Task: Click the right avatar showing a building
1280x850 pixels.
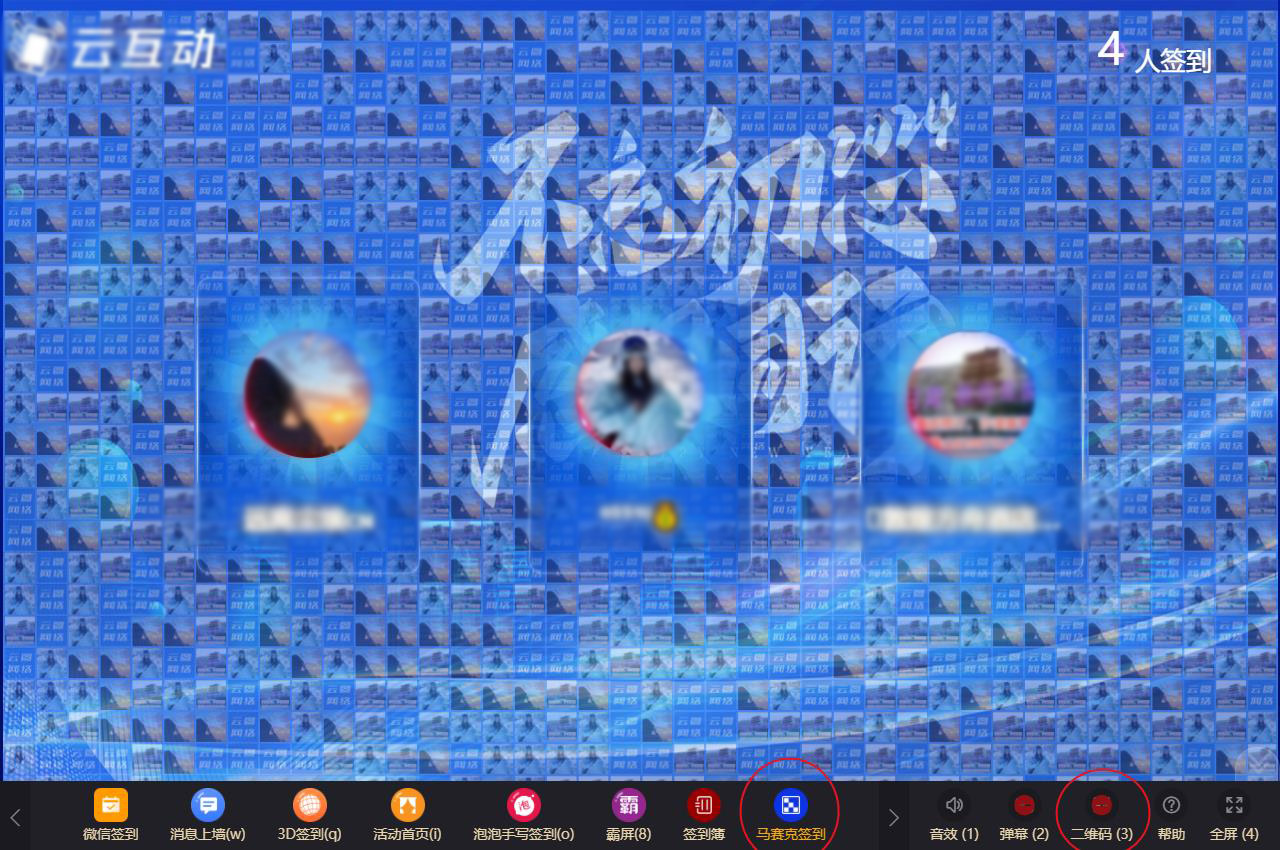Action: 970,395
